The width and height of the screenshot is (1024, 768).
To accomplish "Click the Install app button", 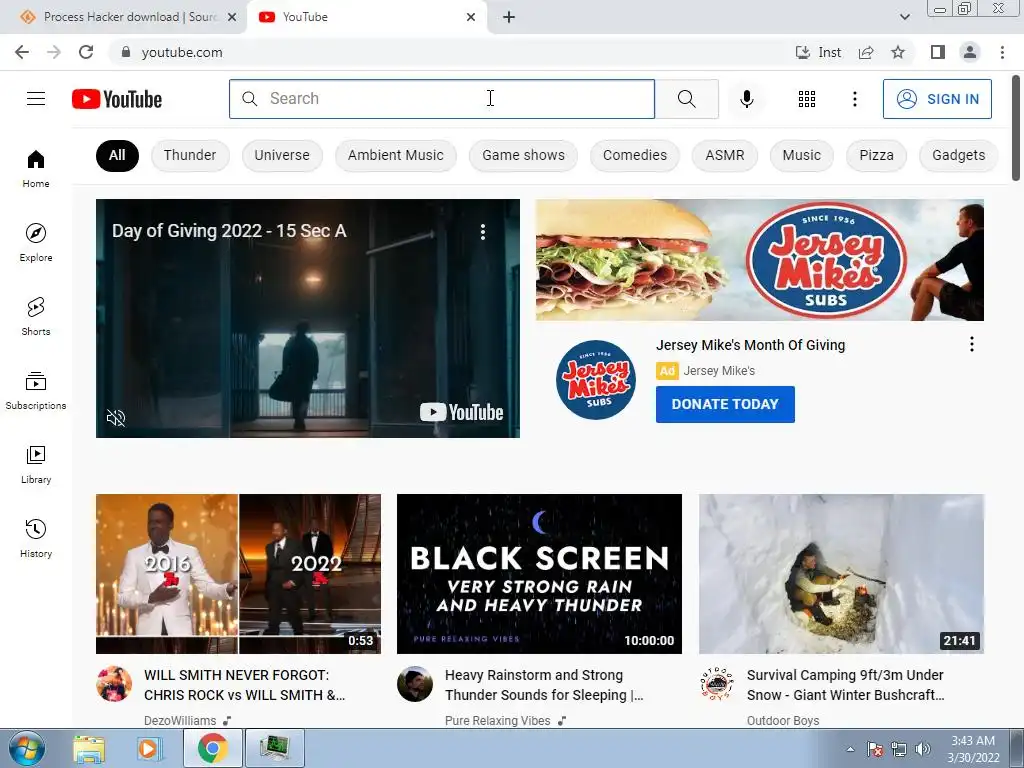I will pyautogui.click(x=818, y=52).
